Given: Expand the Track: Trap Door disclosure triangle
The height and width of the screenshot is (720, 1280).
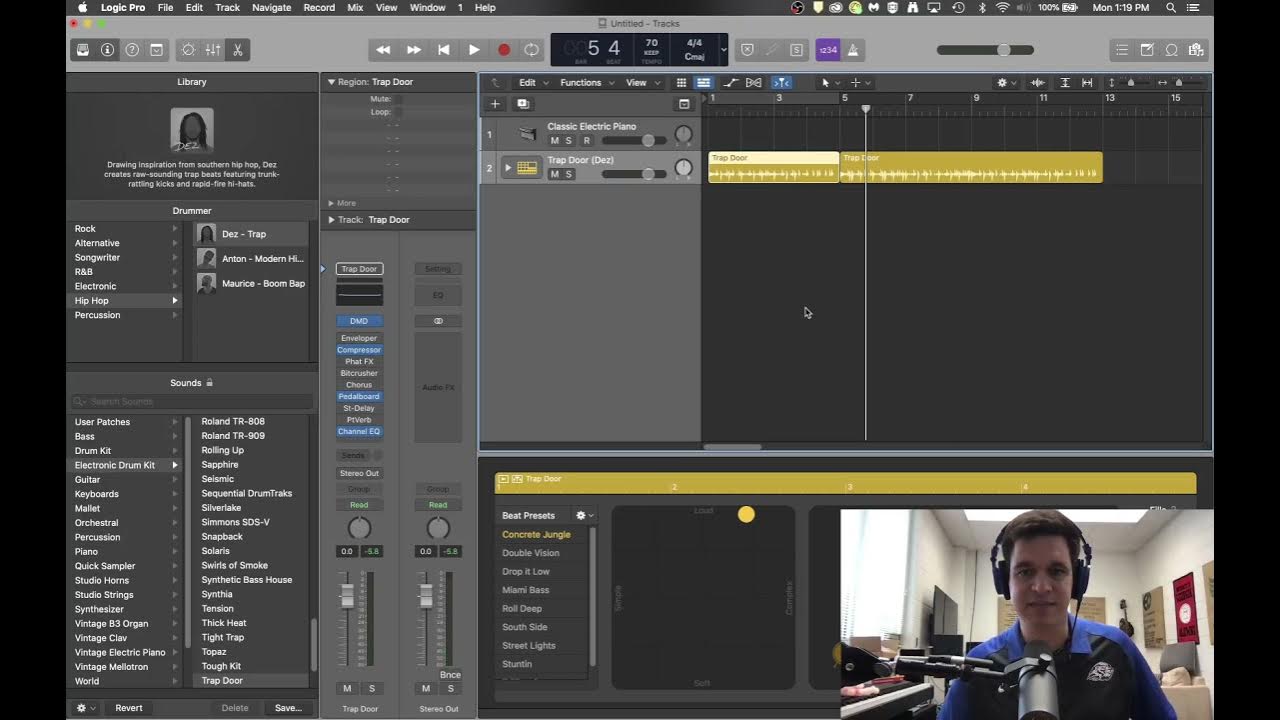Looking at the screenshot, I should pyautogui.click(x=331, y=220).
